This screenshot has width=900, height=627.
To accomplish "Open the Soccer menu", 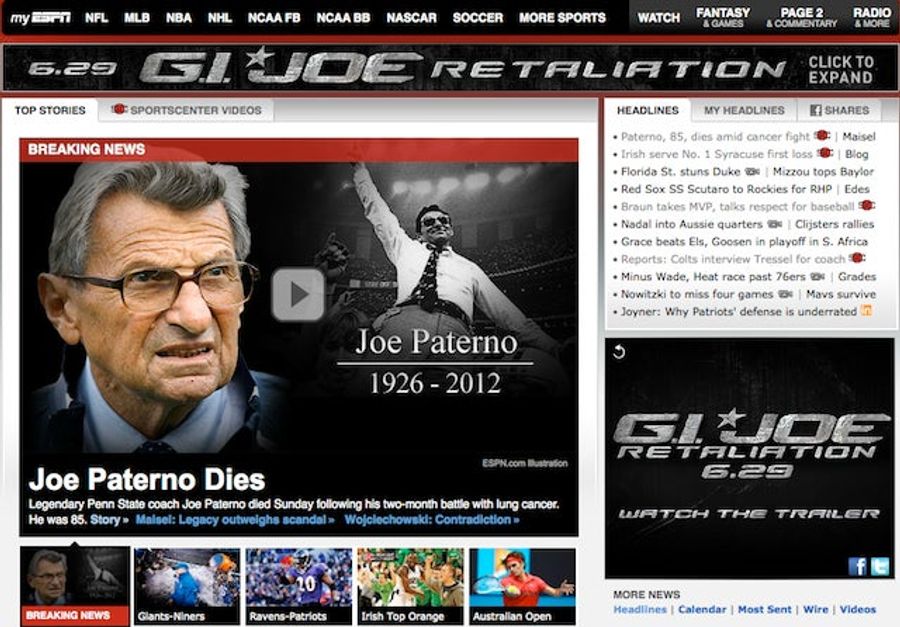I will tap(478, 18).
